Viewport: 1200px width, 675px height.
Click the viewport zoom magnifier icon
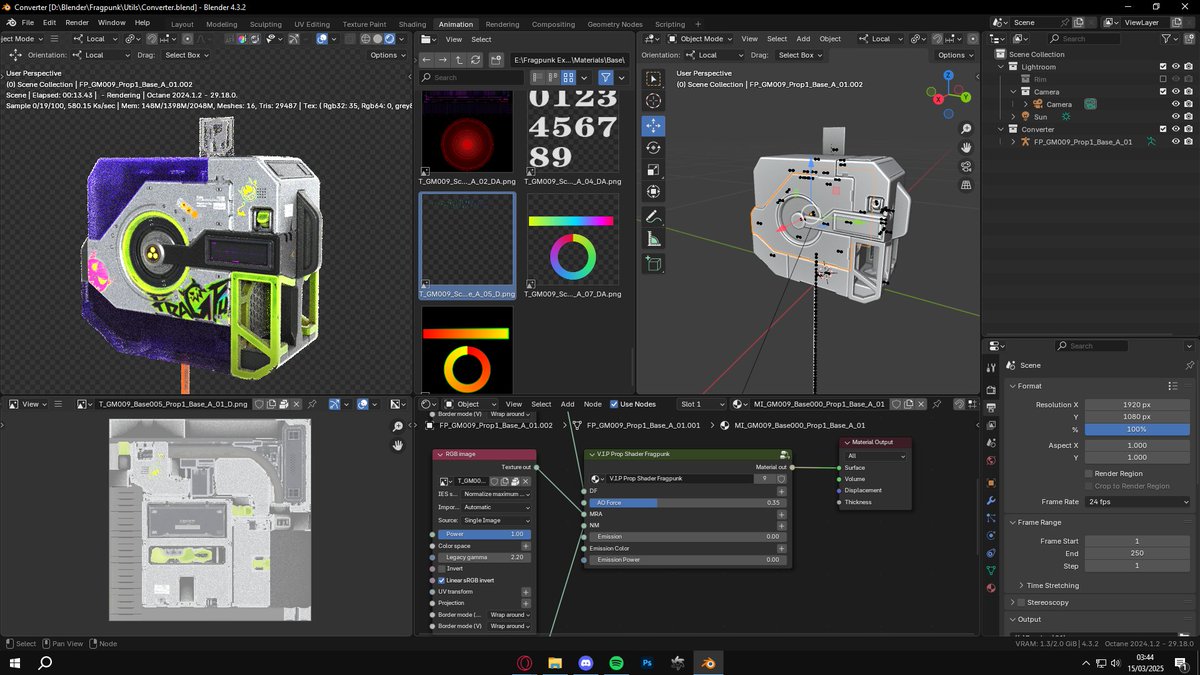click(x=966, y=130)
